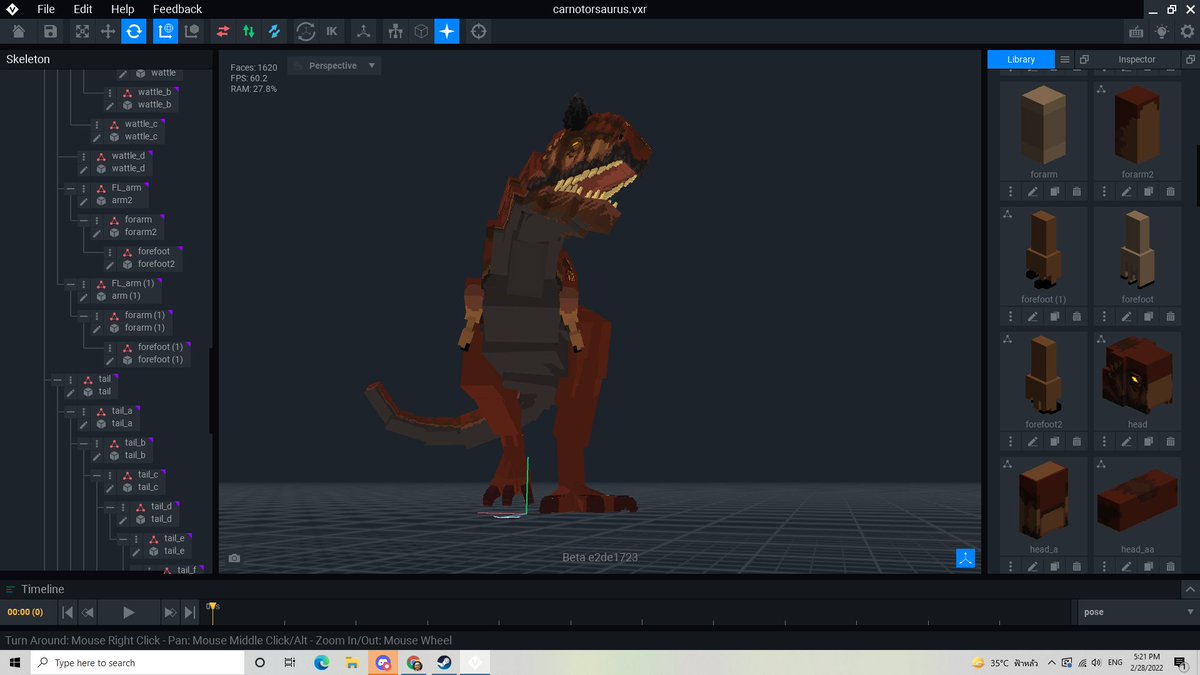Click the yellow timeline playhead marker
This screenshot has height=675, width=1200.
pos(212,607)
